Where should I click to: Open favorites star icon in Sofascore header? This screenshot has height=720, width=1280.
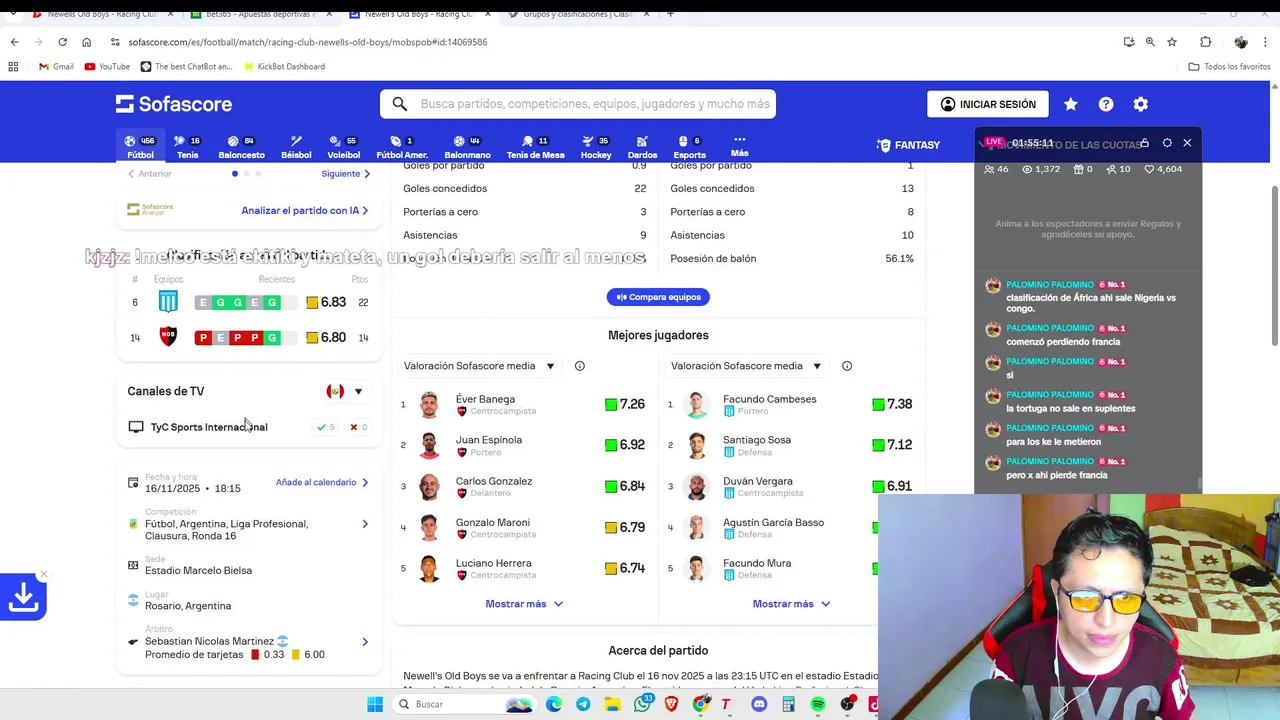coord(1071,104)
